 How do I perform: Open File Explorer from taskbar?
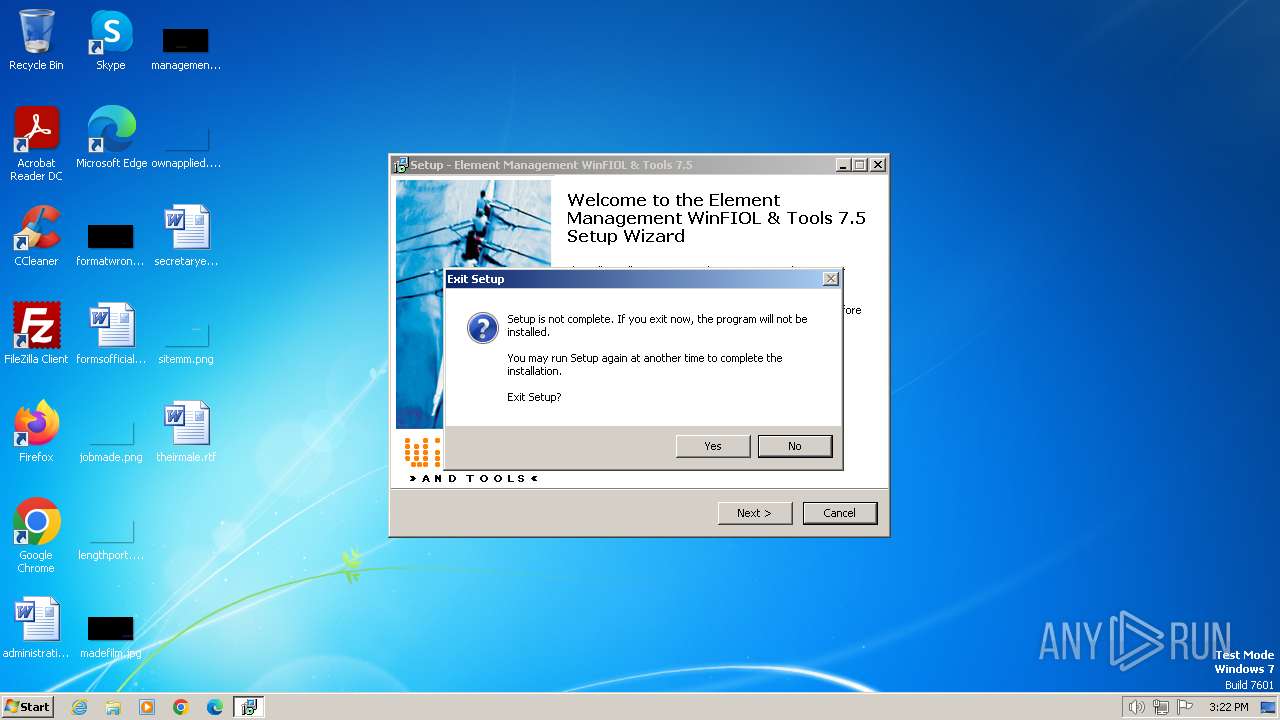(113, 707)
